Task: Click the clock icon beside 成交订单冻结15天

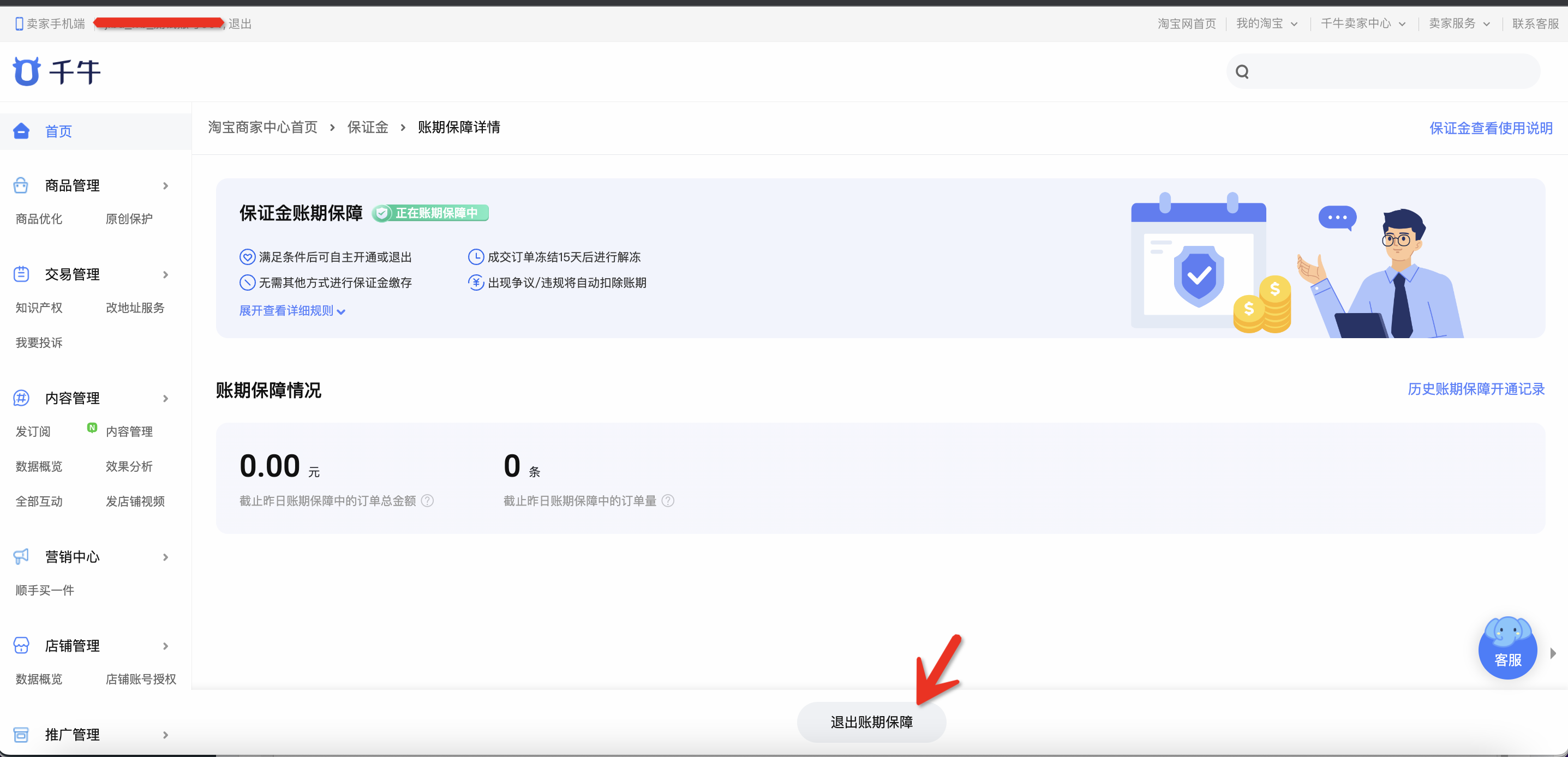Action: [x=475, y=257]
